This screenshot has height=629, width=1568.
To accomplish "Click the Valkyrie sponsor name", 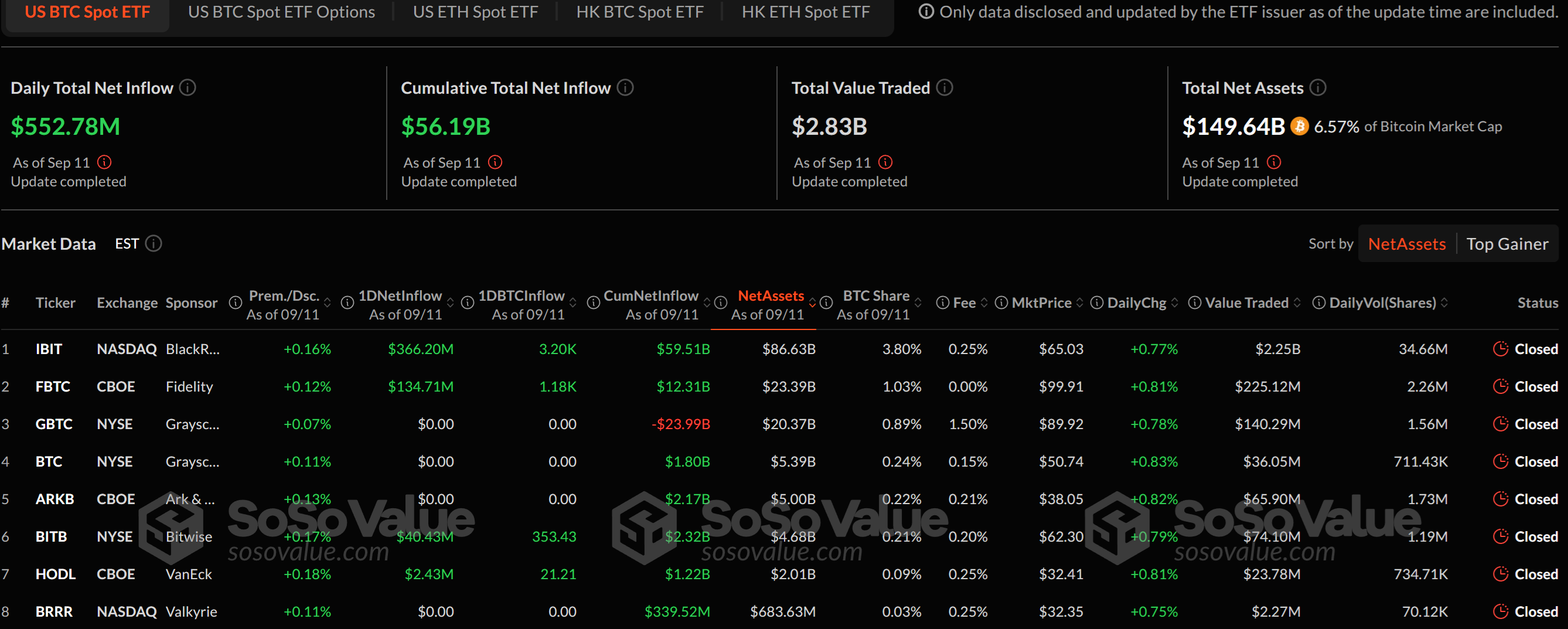I will [x=191, y=611].
